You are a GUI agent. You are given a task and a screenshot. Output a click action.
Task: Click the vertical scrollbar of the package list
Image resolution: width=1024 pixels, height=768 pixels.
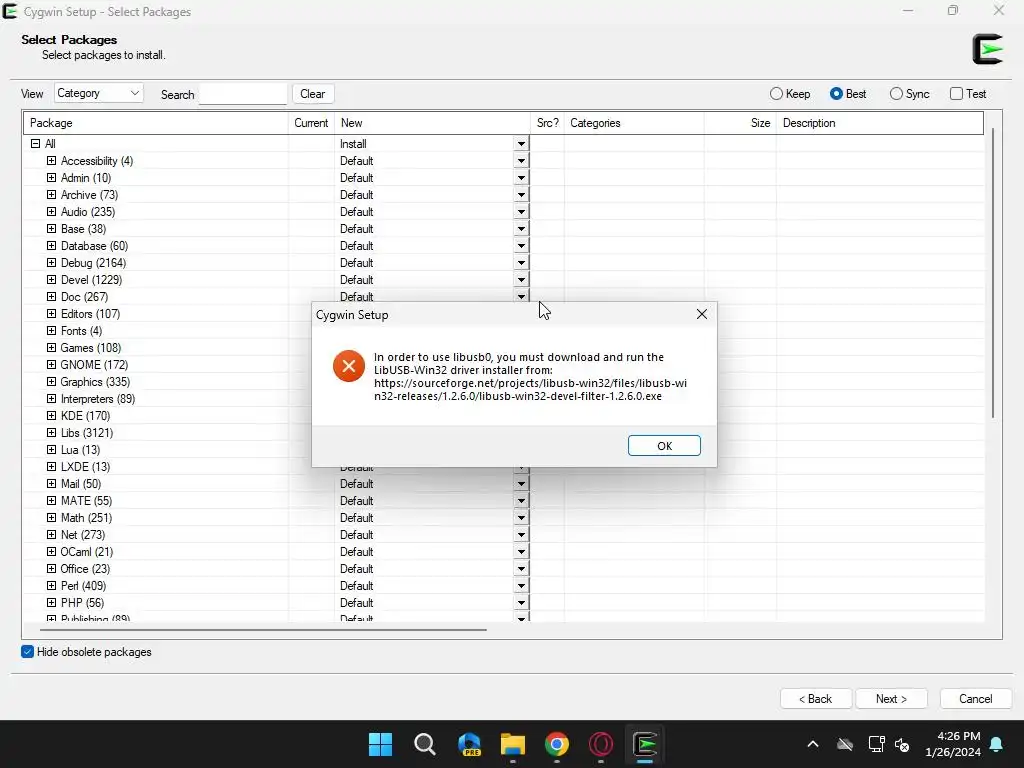[x=993, y=273]
